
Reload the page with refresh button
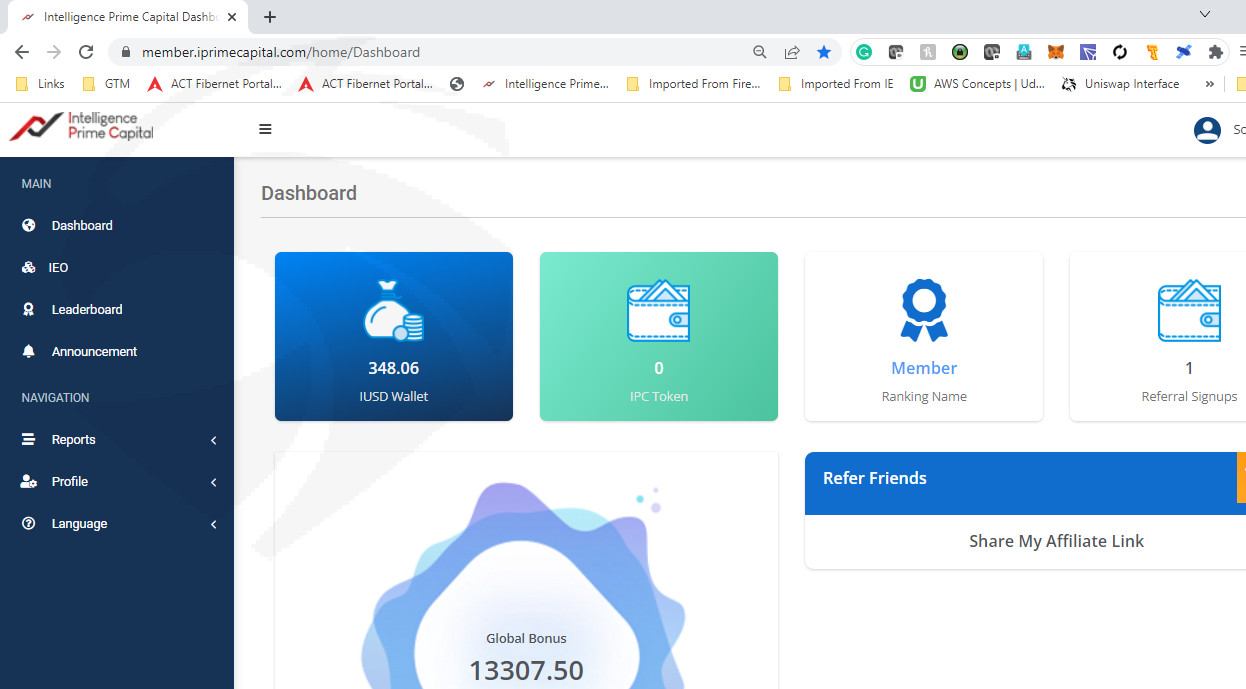(86, 52)
